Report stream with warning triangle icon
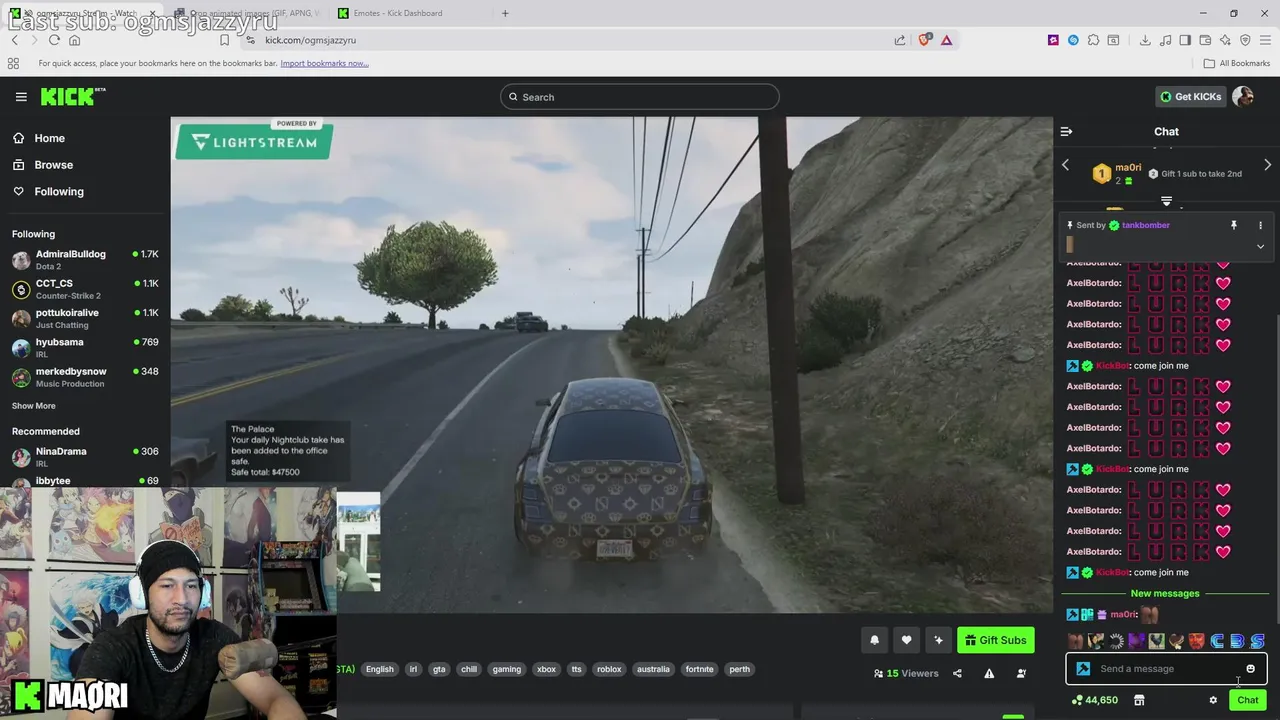 pyautogui.click(x=989, y=674)
